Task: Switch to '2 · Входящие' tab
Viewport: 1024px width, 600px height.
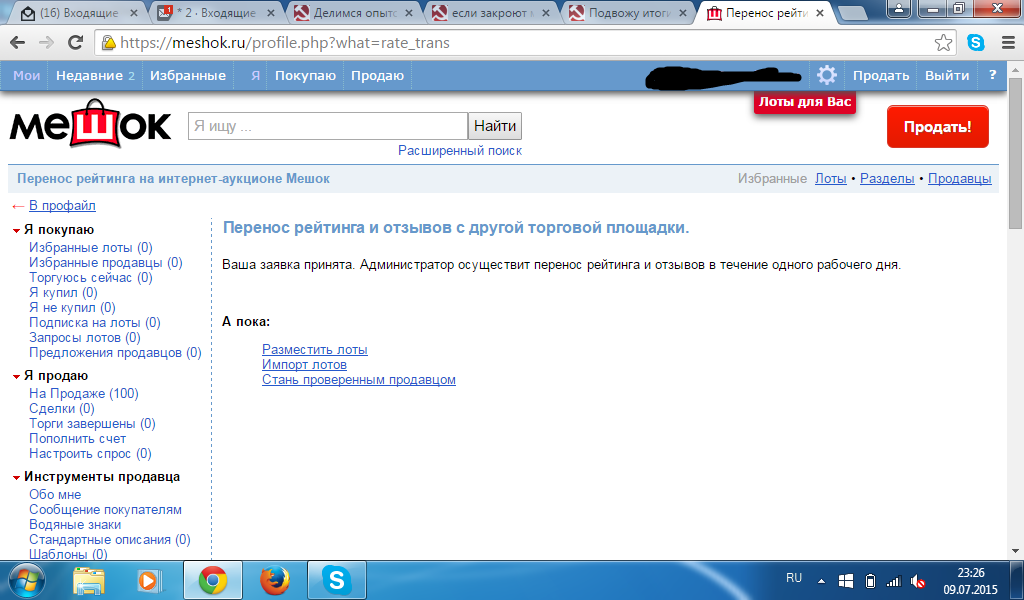Action: click(x=217, y=12)
